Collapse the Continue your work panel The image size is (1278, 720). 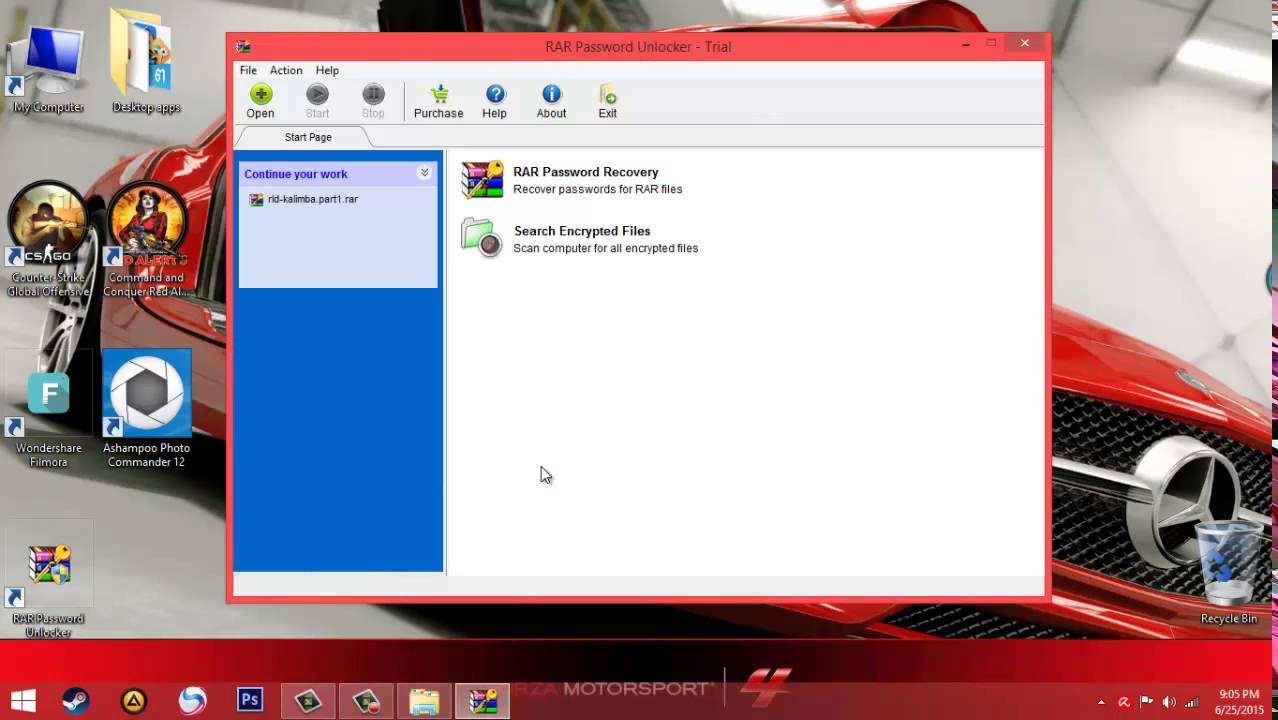coord(424,173)
